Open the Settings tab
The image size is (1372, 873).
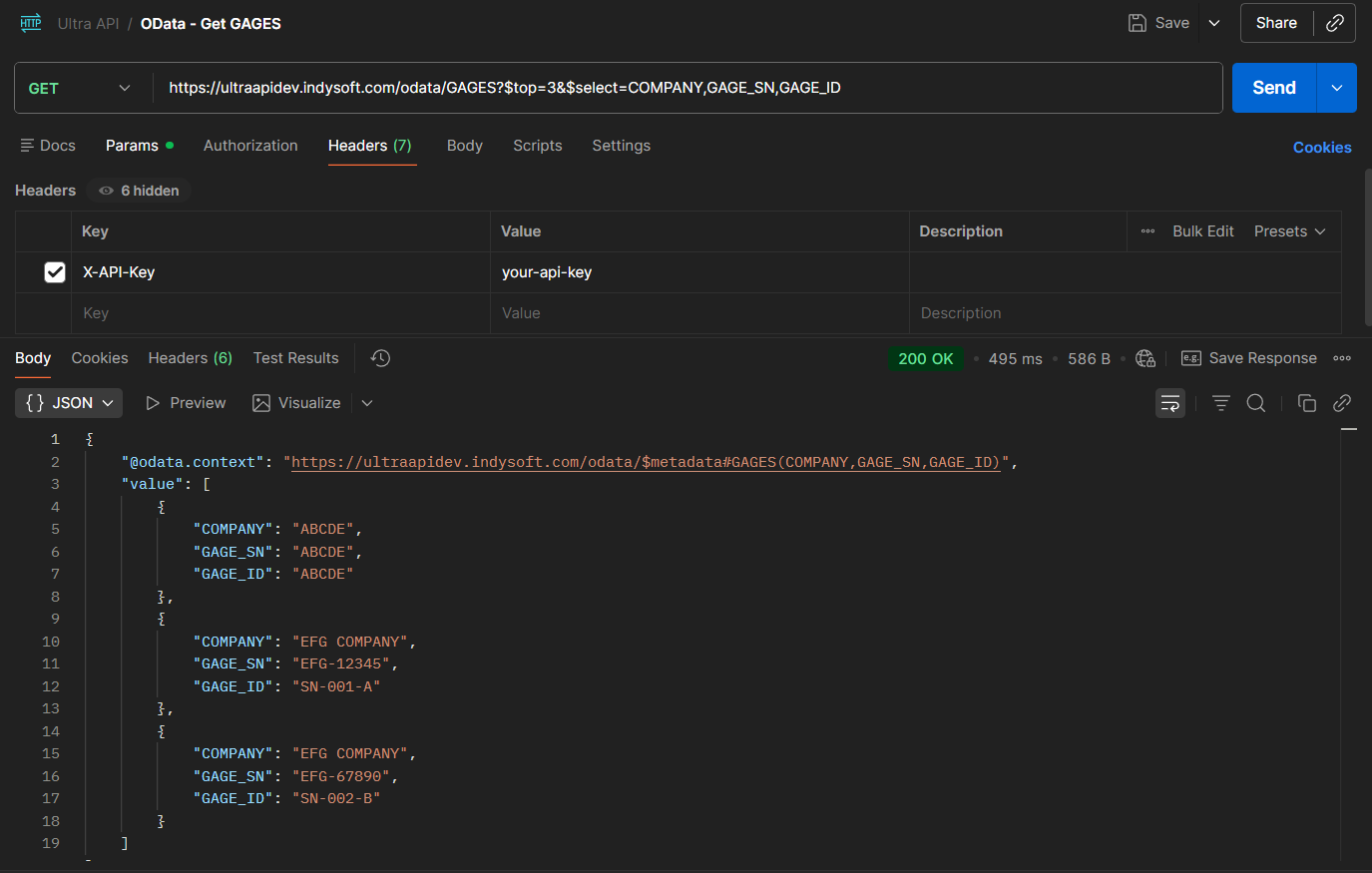click(x=621, y=146)
